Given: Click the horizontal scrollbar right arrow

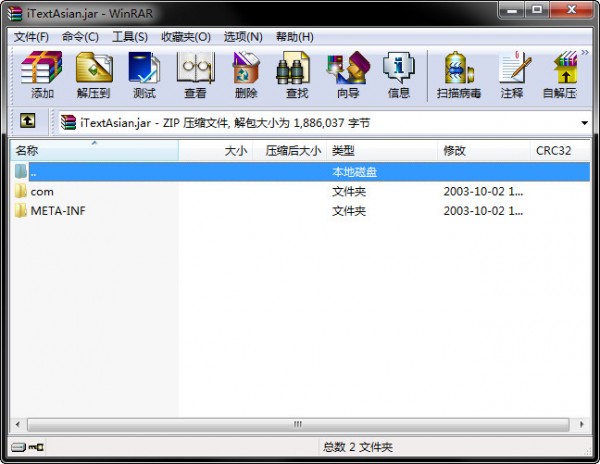Looking at the screenshot, I should click(582, 424).
